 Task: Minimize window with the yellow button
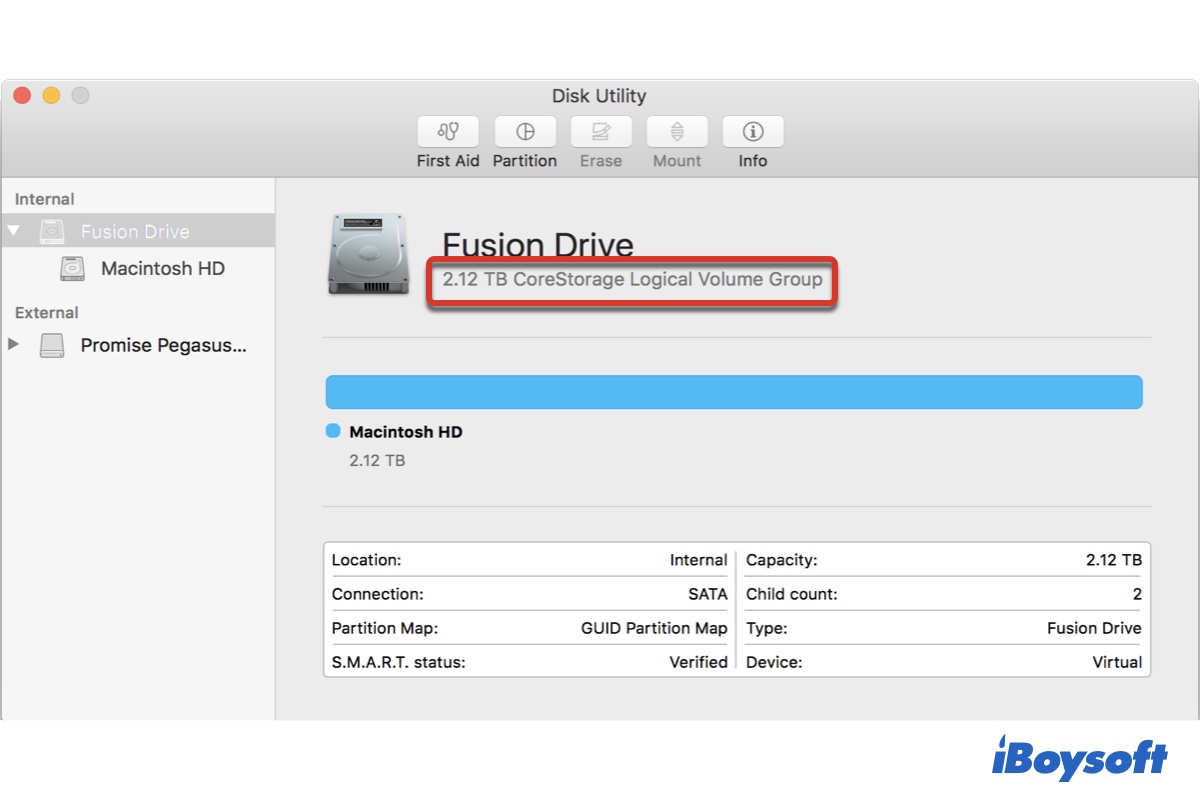point(51,96)
